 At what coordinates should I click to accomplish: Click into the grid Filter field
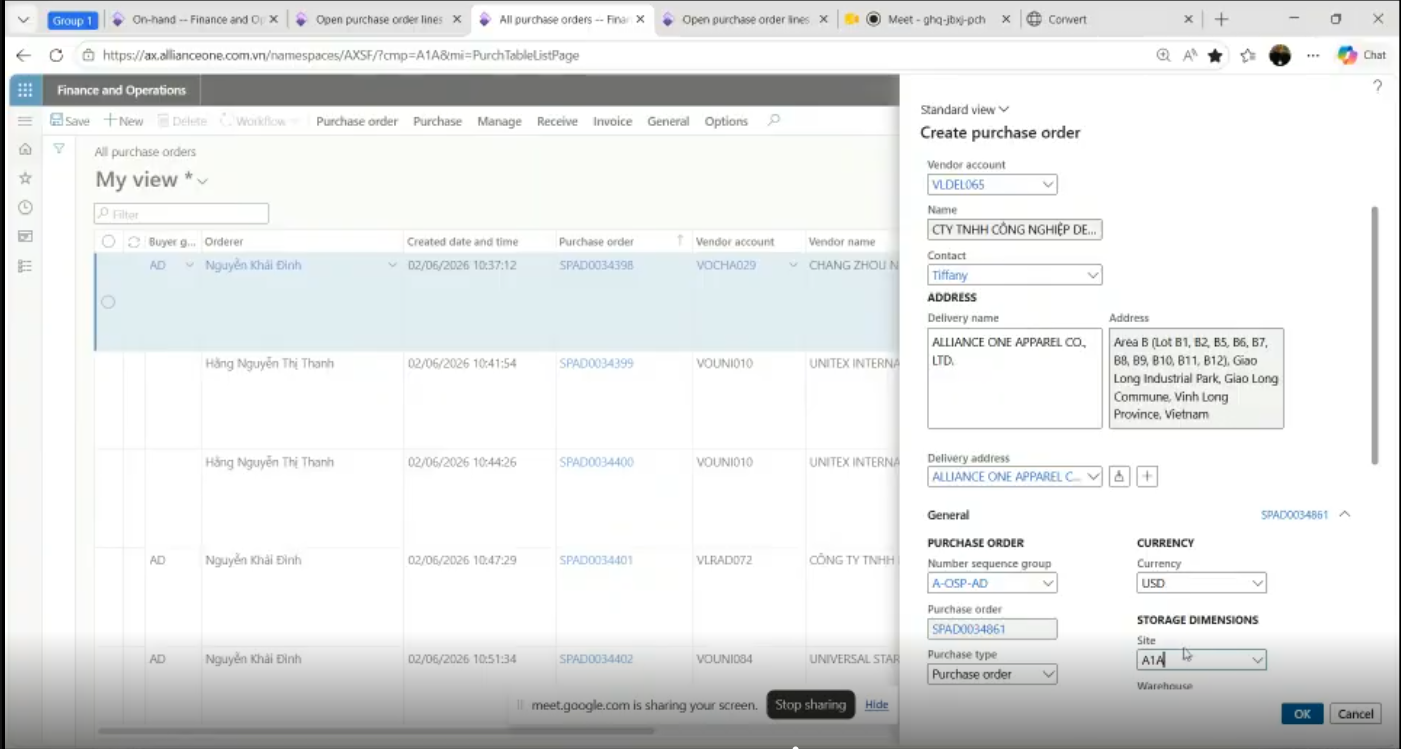181,214
